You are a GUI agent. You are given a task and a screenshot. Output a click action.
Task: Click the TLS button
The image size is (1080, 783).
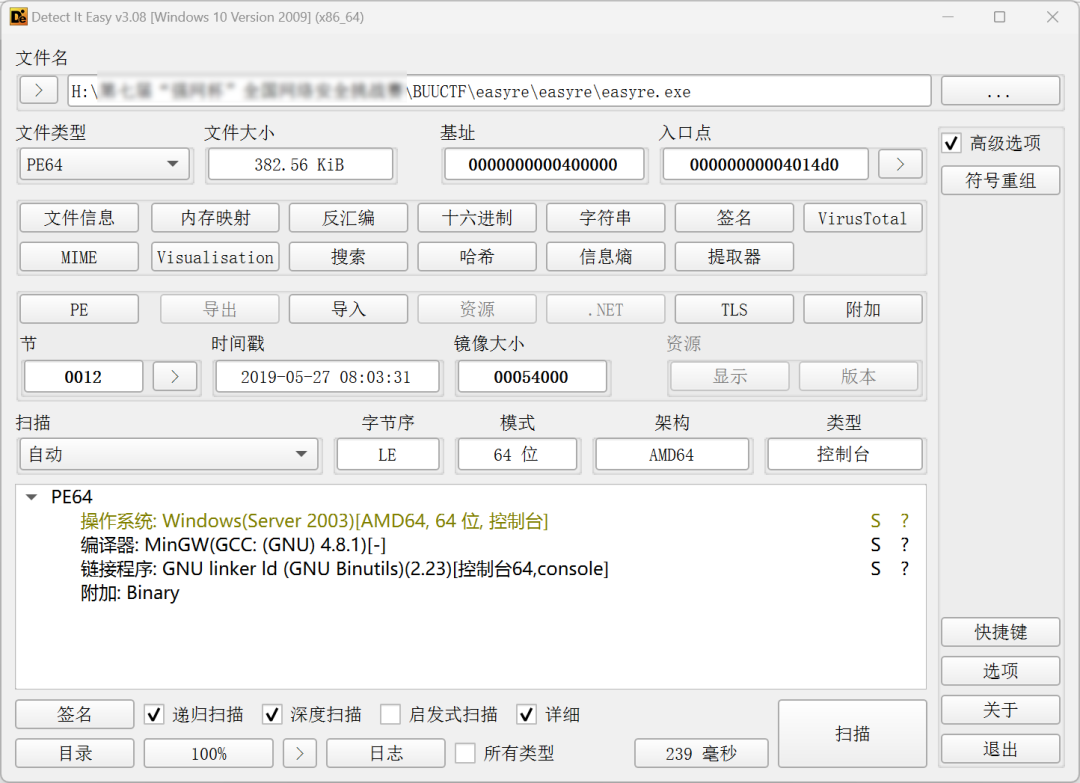(734, 309)
